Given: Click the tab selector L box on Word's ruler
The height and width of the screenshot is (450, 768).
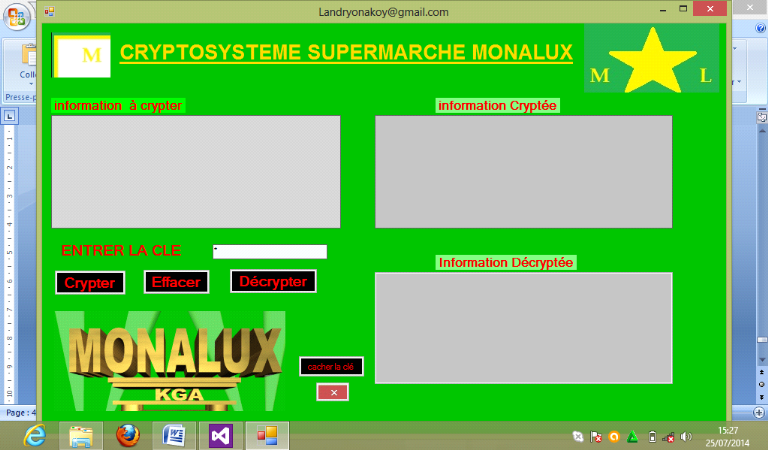Looking at the screenshot, I should 9,117.
